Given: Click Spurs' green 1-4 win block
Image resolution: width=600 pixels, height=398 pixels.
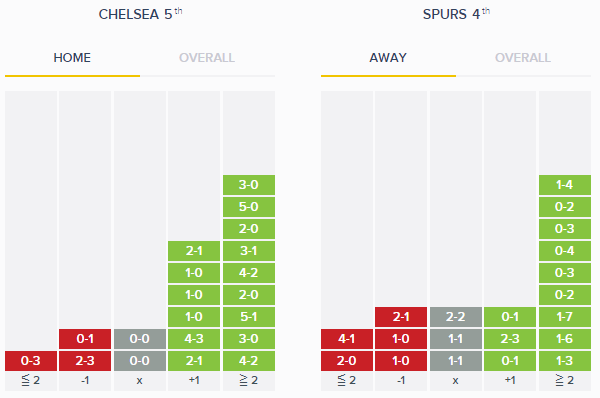Looking at the screenshot, I should click(565, 185).
